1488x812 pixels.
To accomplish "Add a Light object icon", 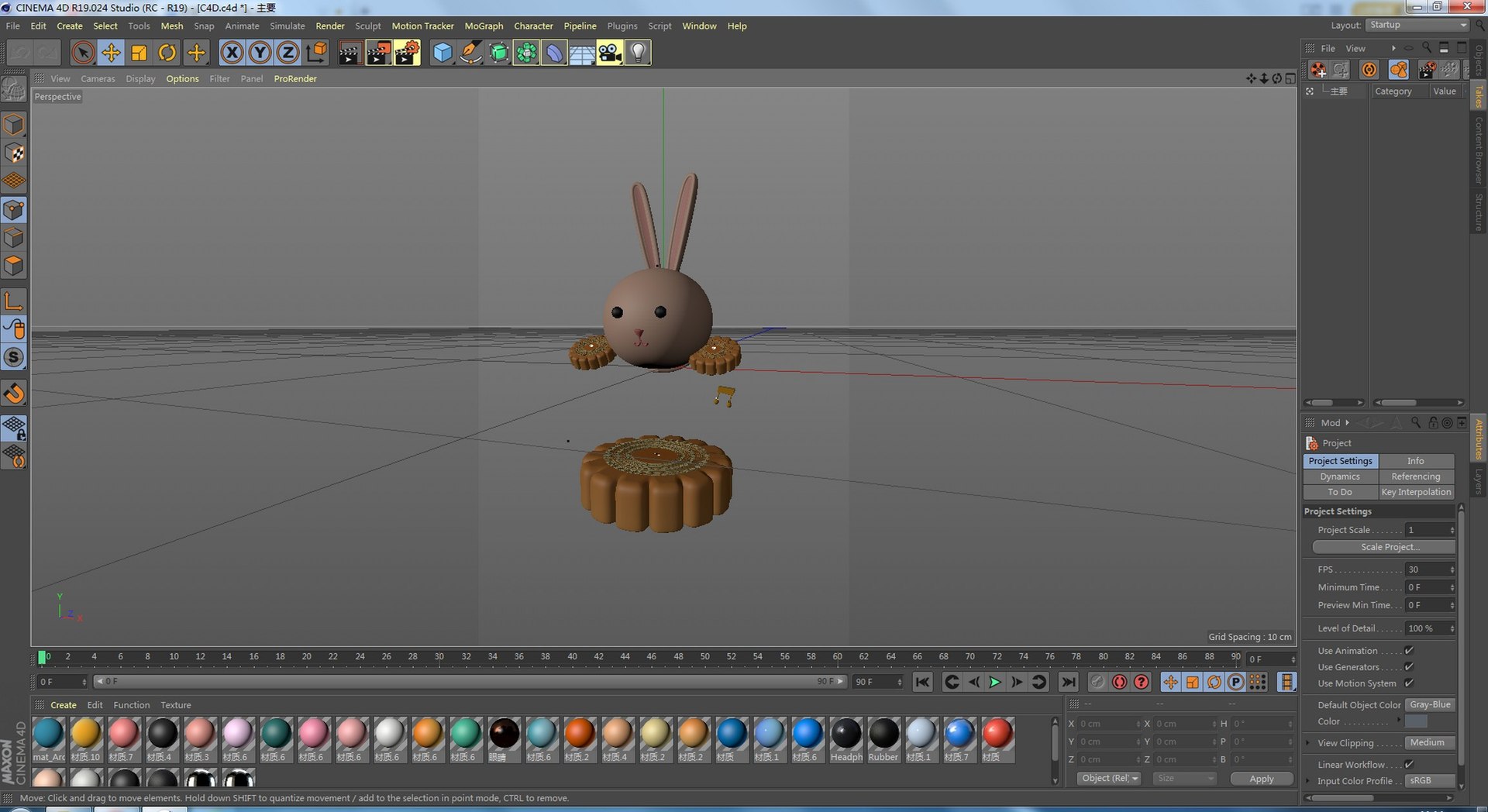I will [x=637, y=53].
